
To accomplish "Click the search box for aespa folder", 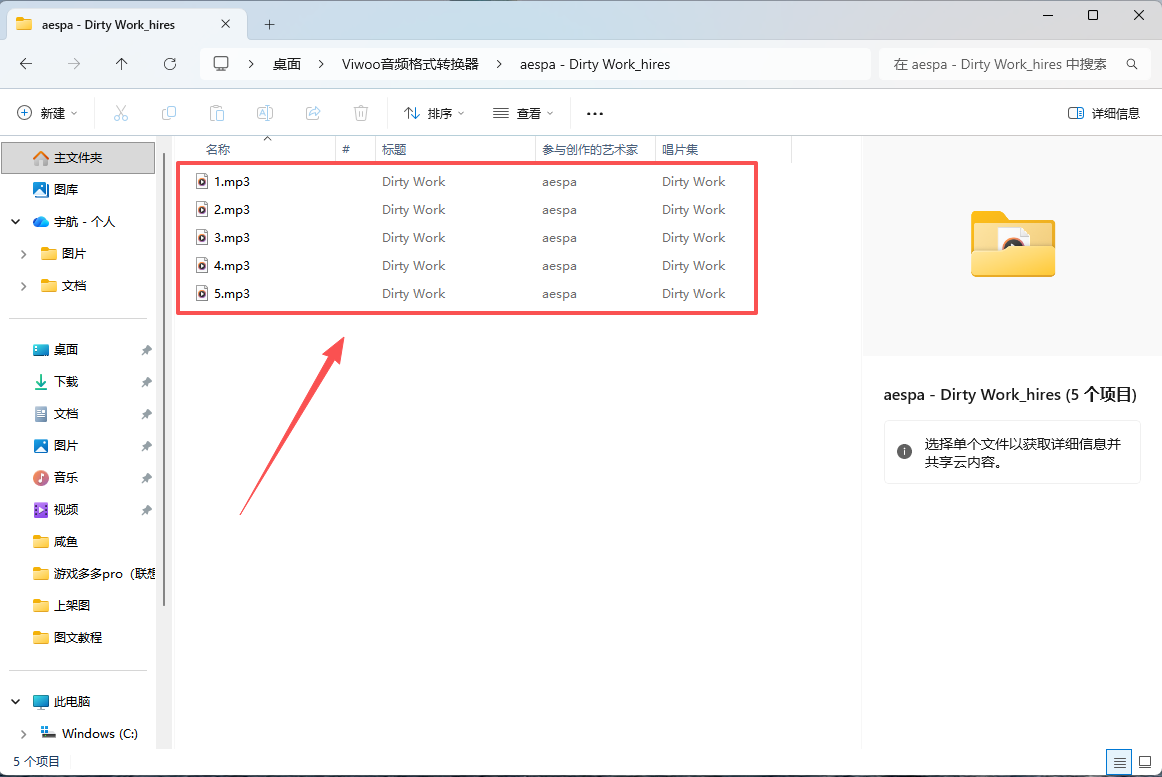I will coord(1000,64).
